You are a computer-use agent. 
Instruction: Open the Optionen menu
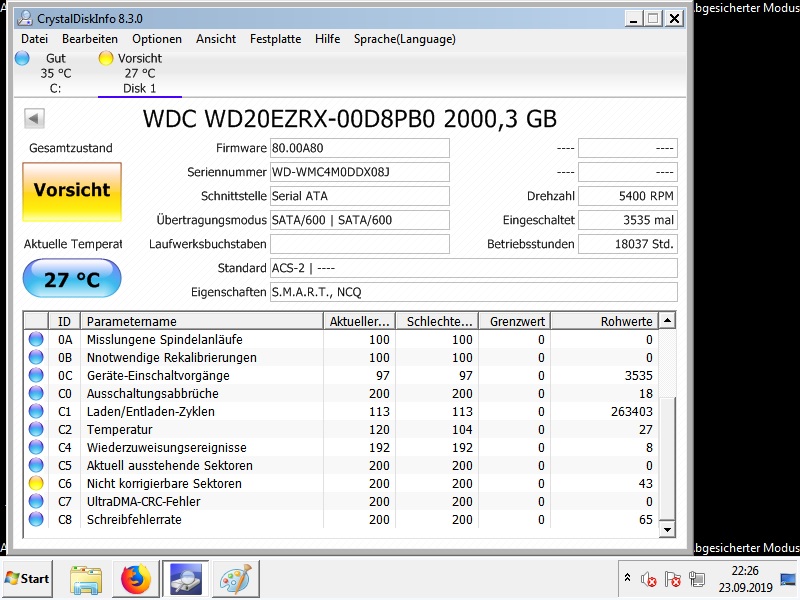pos(157,39)
